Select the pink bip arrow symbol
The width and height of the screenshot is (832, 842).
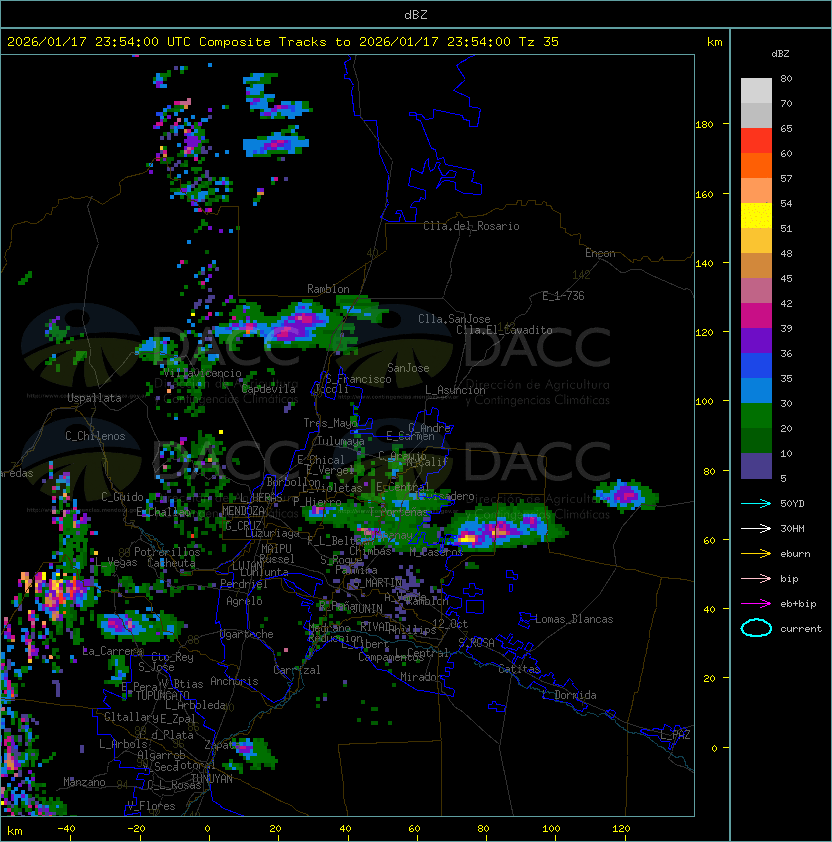click(756, 578)
